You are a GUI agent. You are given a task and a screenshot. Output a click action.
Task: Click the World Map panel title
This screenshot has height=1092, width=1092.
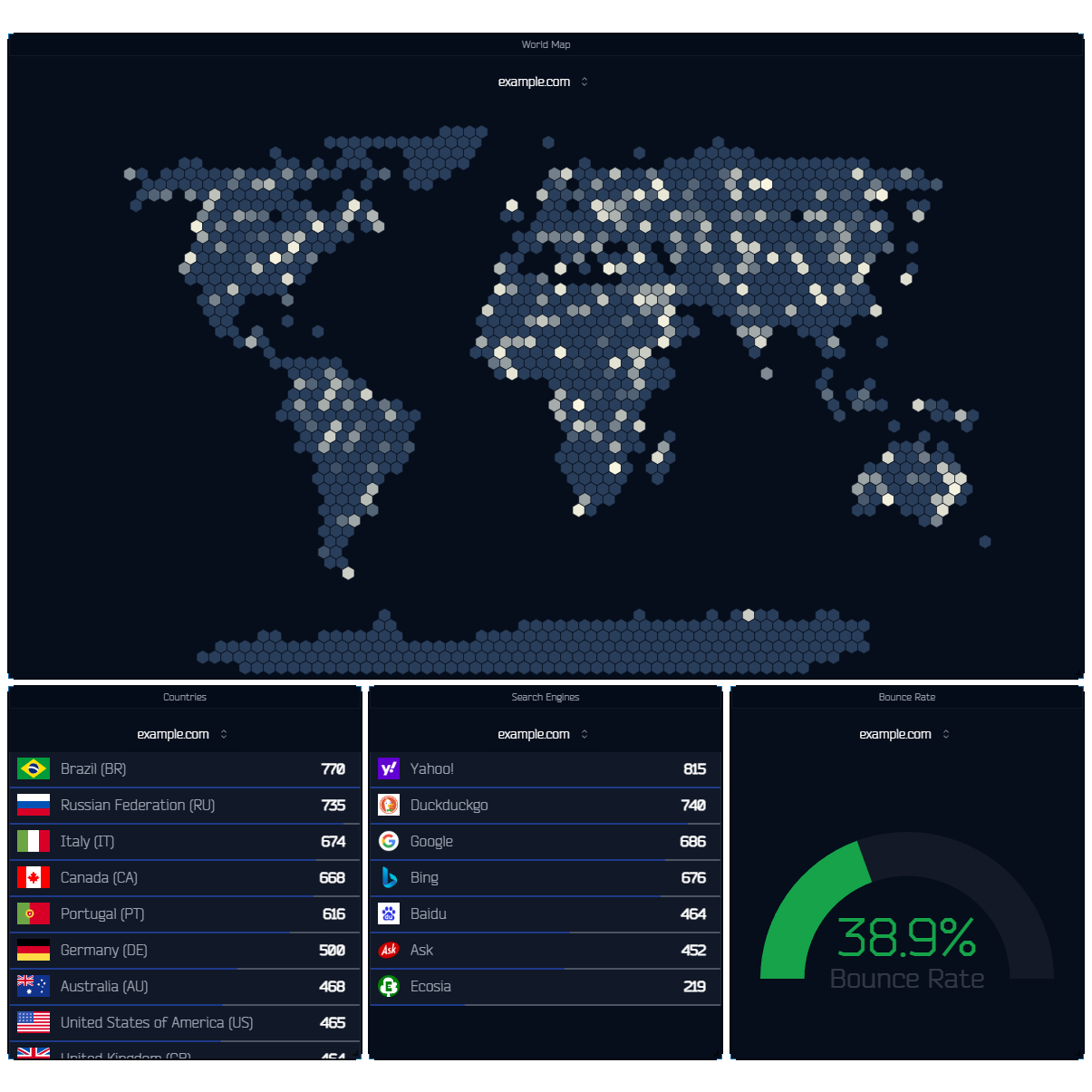546,44
